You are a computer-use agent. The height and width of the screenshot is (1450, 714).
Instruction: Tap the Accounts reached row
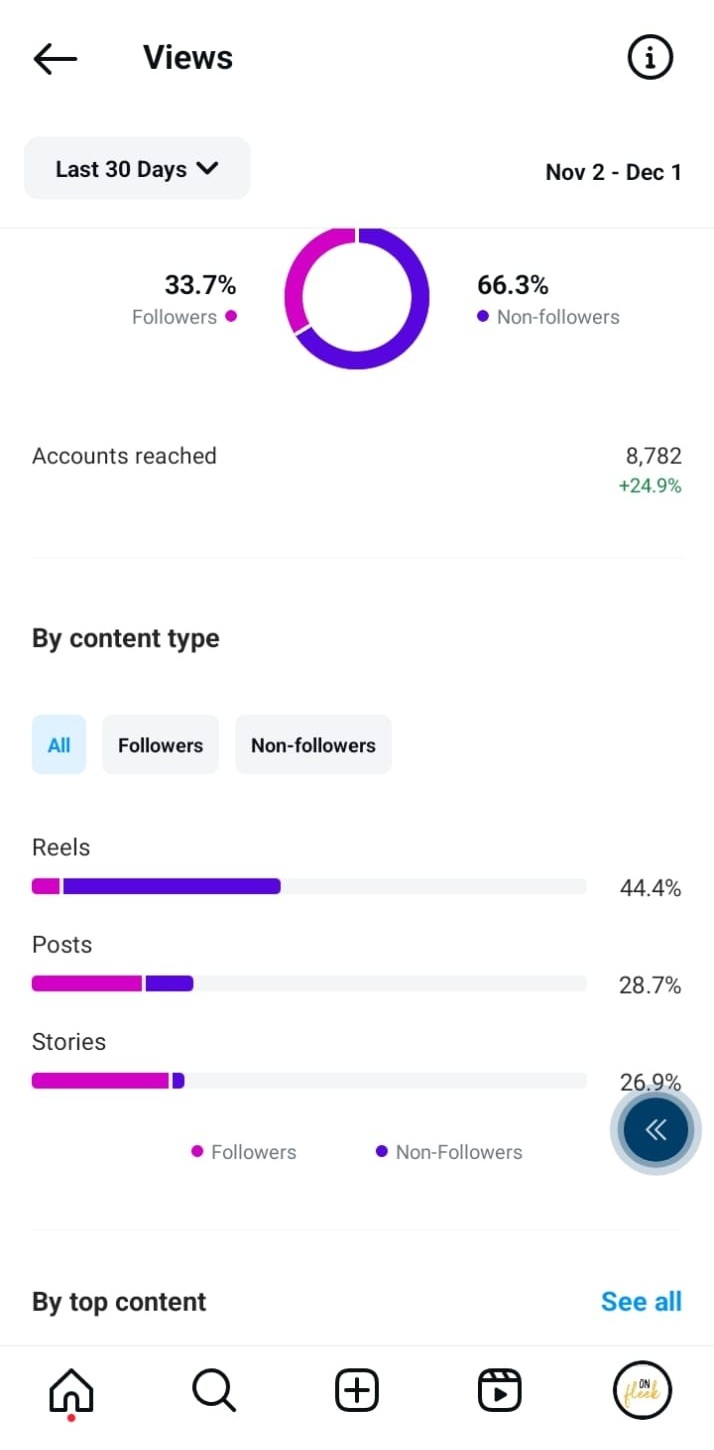coord(356,470)
